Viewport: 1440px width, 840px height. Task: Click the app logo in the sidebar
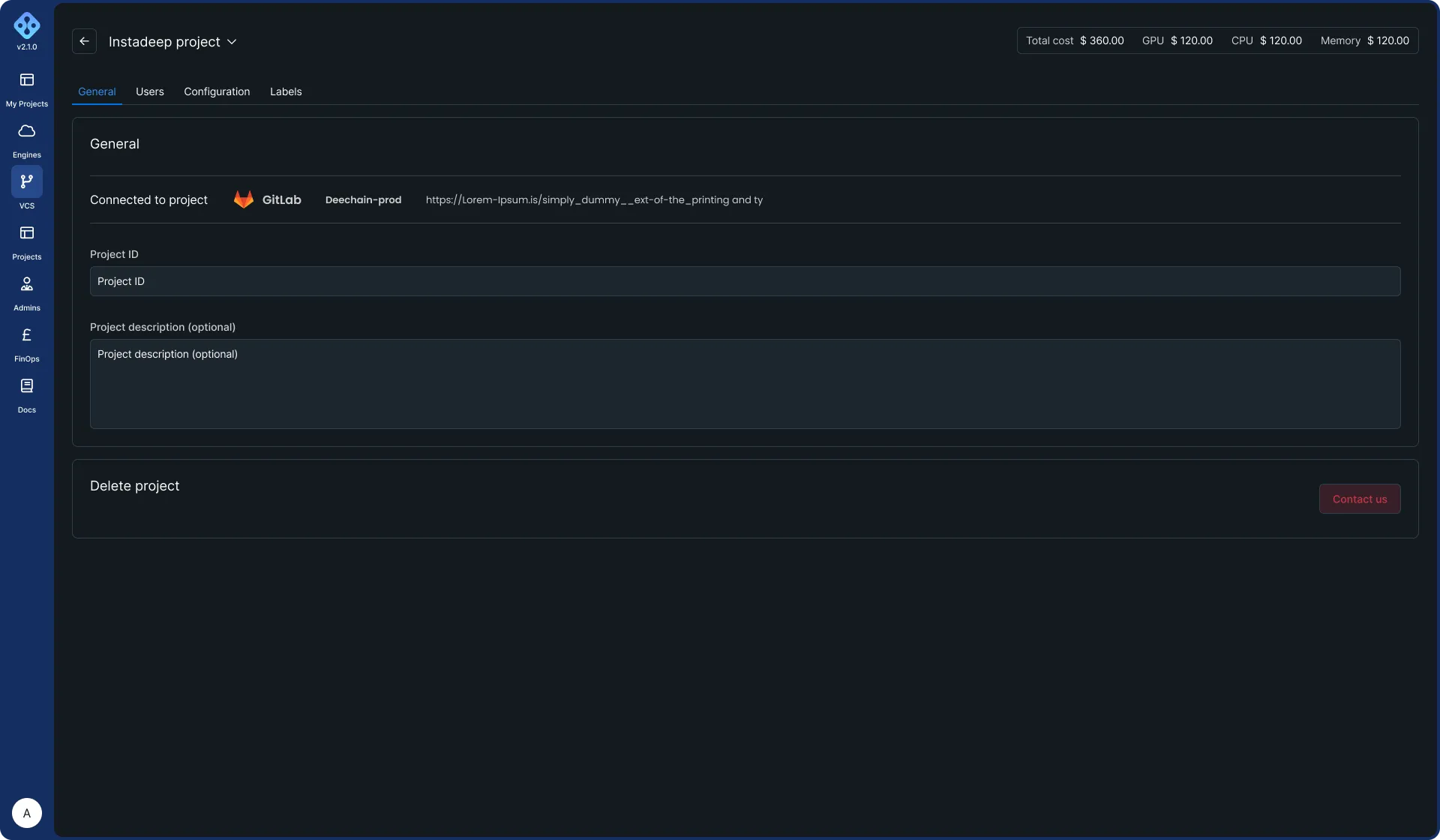click(27, 26)
